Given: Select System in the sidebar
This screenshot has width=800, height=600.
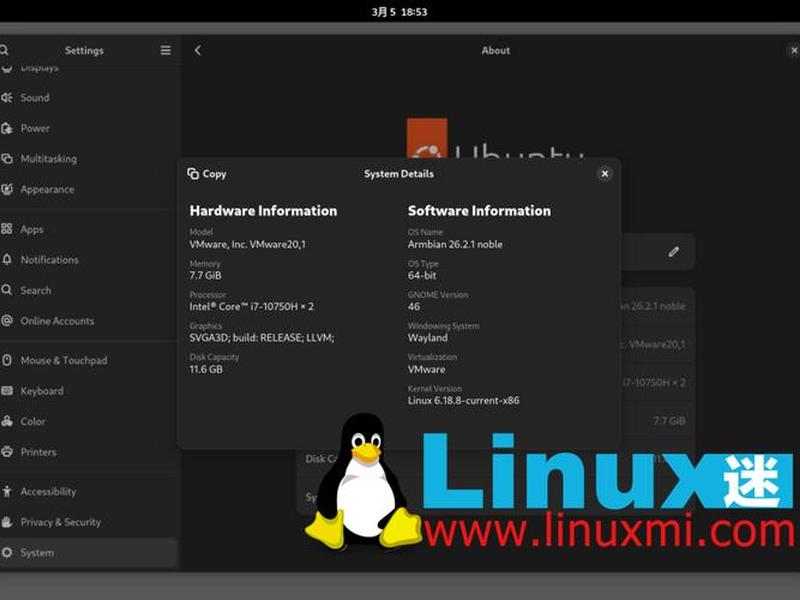Looking at the screenshot, I should click(x=89, y=553).
